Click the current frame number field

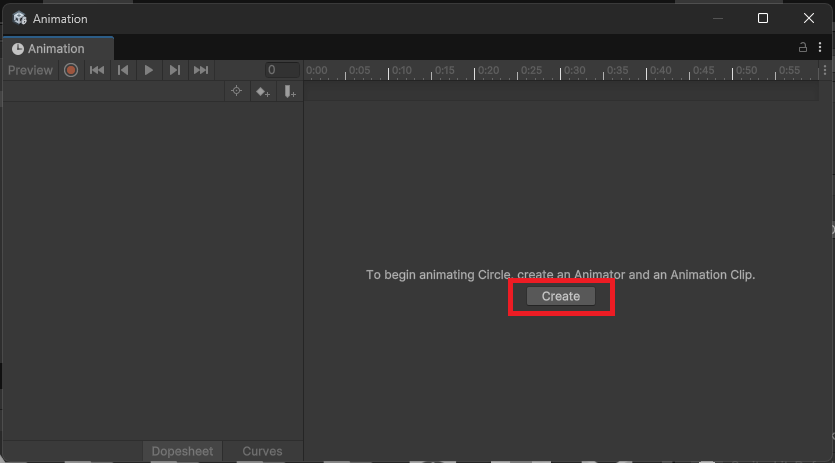tap(283, 70)
